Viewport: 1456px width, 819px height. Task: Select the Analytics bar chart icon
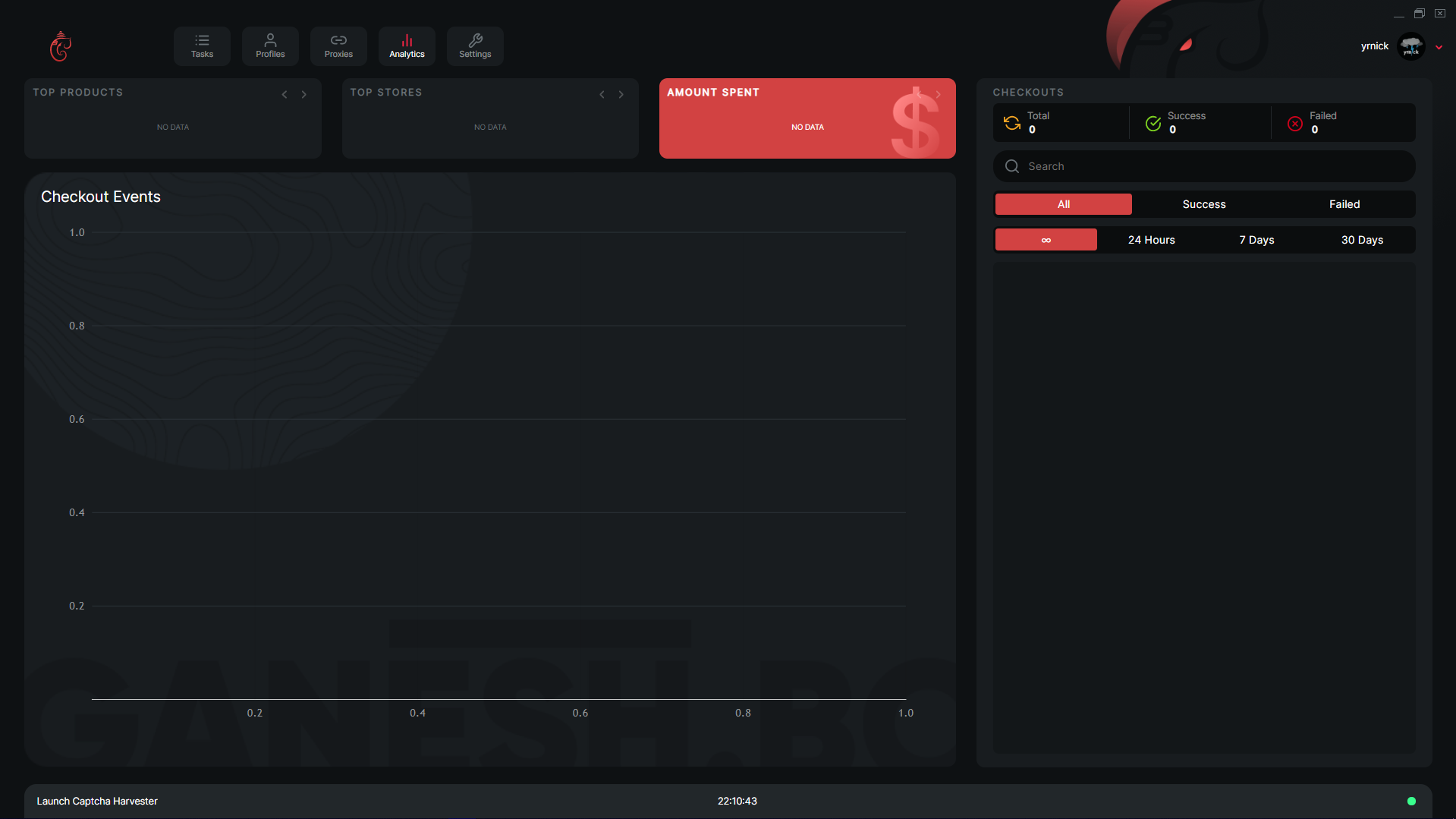pos(407,41)
